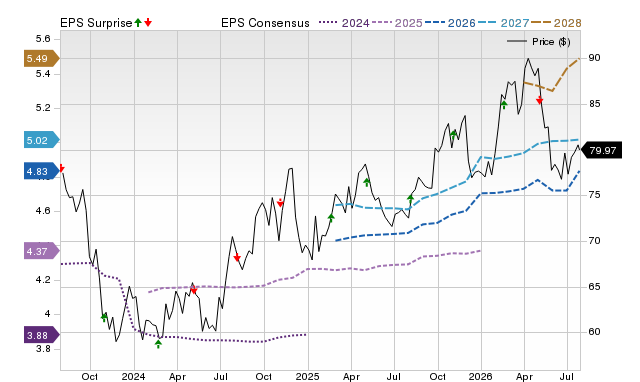The height and width of the screenshot is (382, 640).
Task: Click the 5.6 left axis label
Action: click(x=43, y=39)
